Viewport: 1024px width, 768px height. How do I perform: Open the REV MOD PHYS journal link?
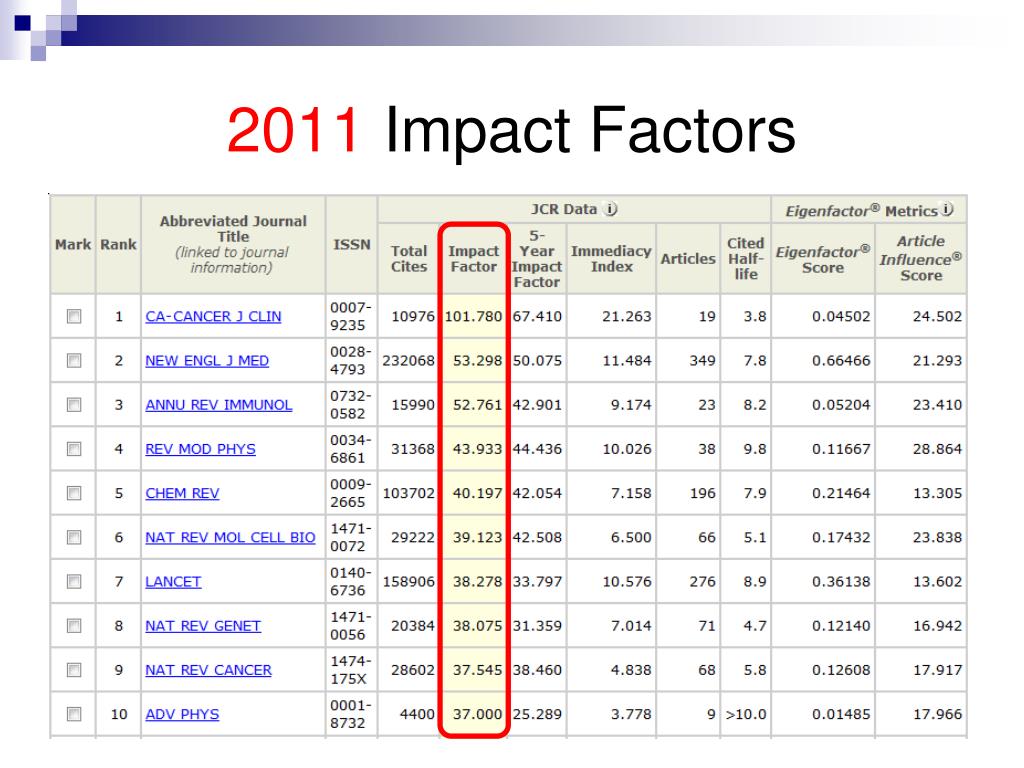[200, 449]
